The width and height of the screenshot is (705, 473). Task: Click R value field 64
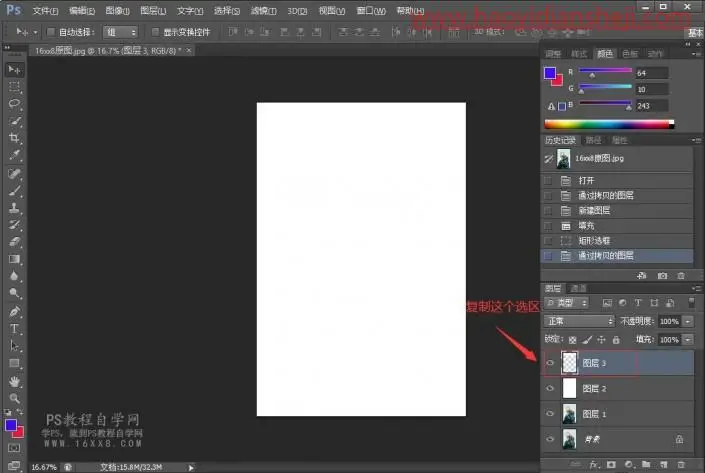tap(652, 73)
